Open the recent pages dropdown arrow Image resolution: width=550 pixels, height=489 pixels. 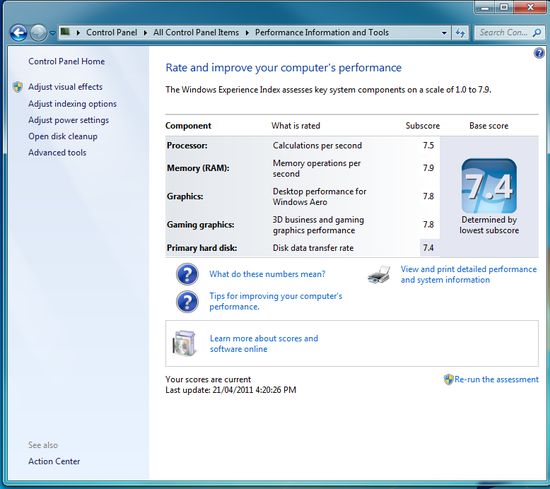click(52, 33)
